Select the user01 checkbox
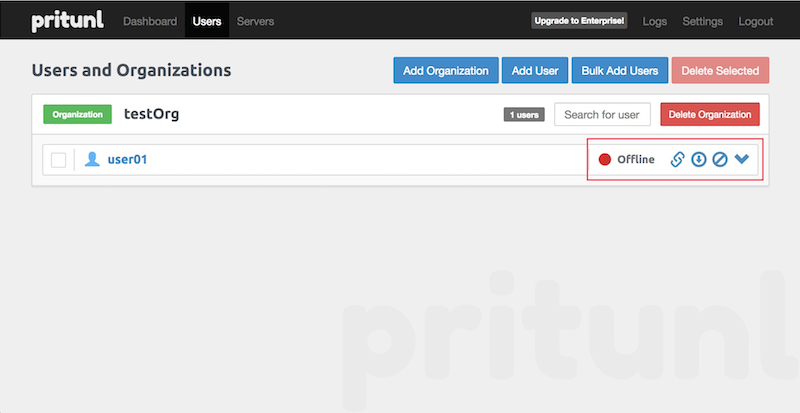The image size is (800, 413). click(x=59, y=160)
